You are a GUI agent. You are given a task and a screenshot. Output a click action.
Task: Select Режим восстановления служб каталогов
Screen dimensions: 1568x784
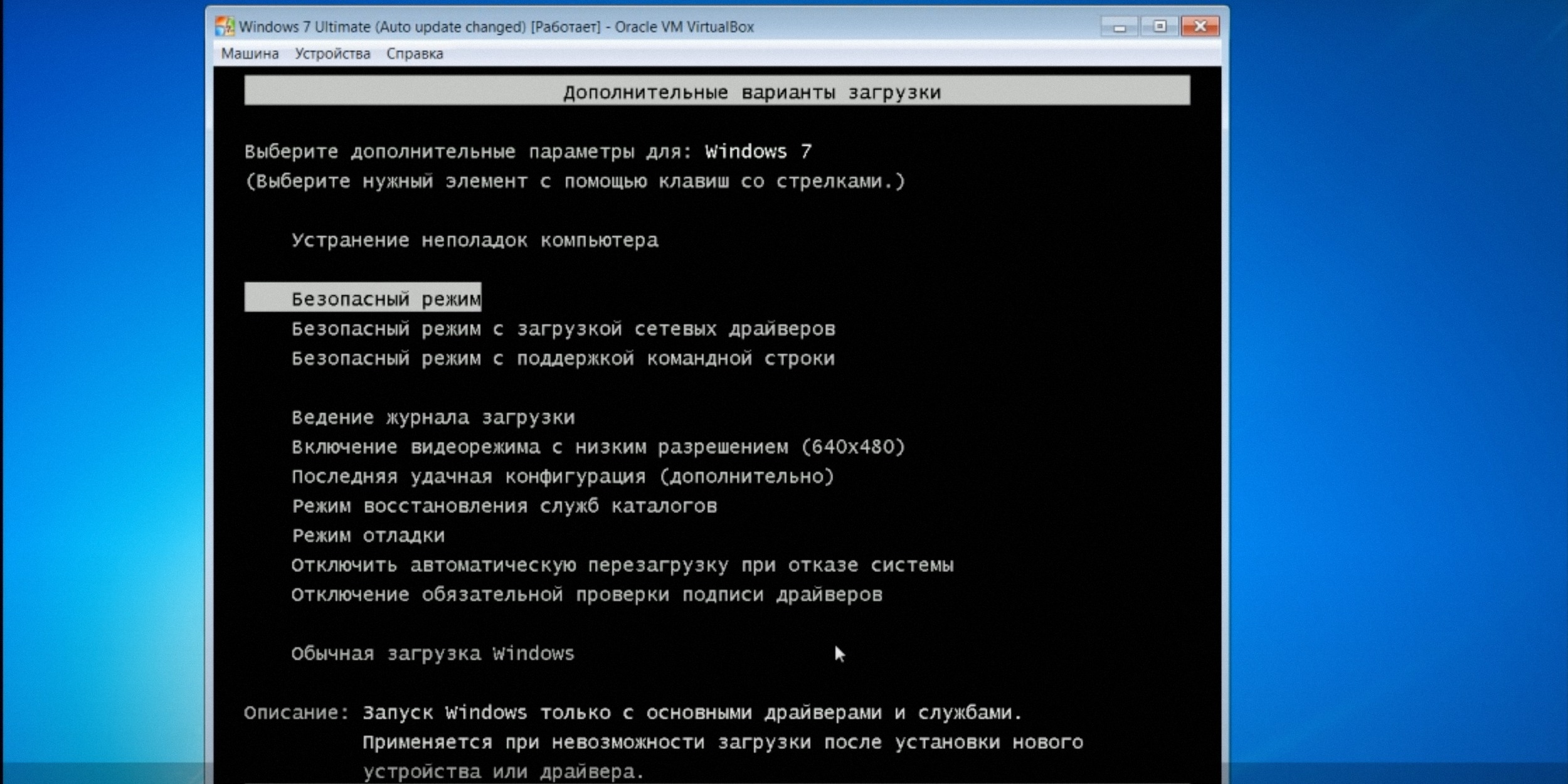click(504, 506)
